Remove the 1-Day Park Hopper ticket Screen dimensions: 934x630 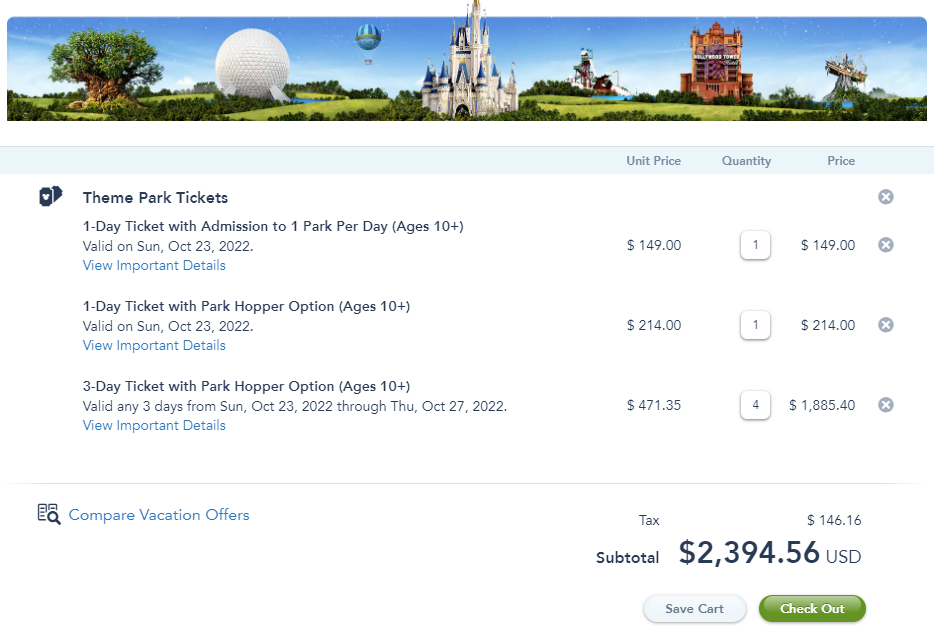point(885,325)
